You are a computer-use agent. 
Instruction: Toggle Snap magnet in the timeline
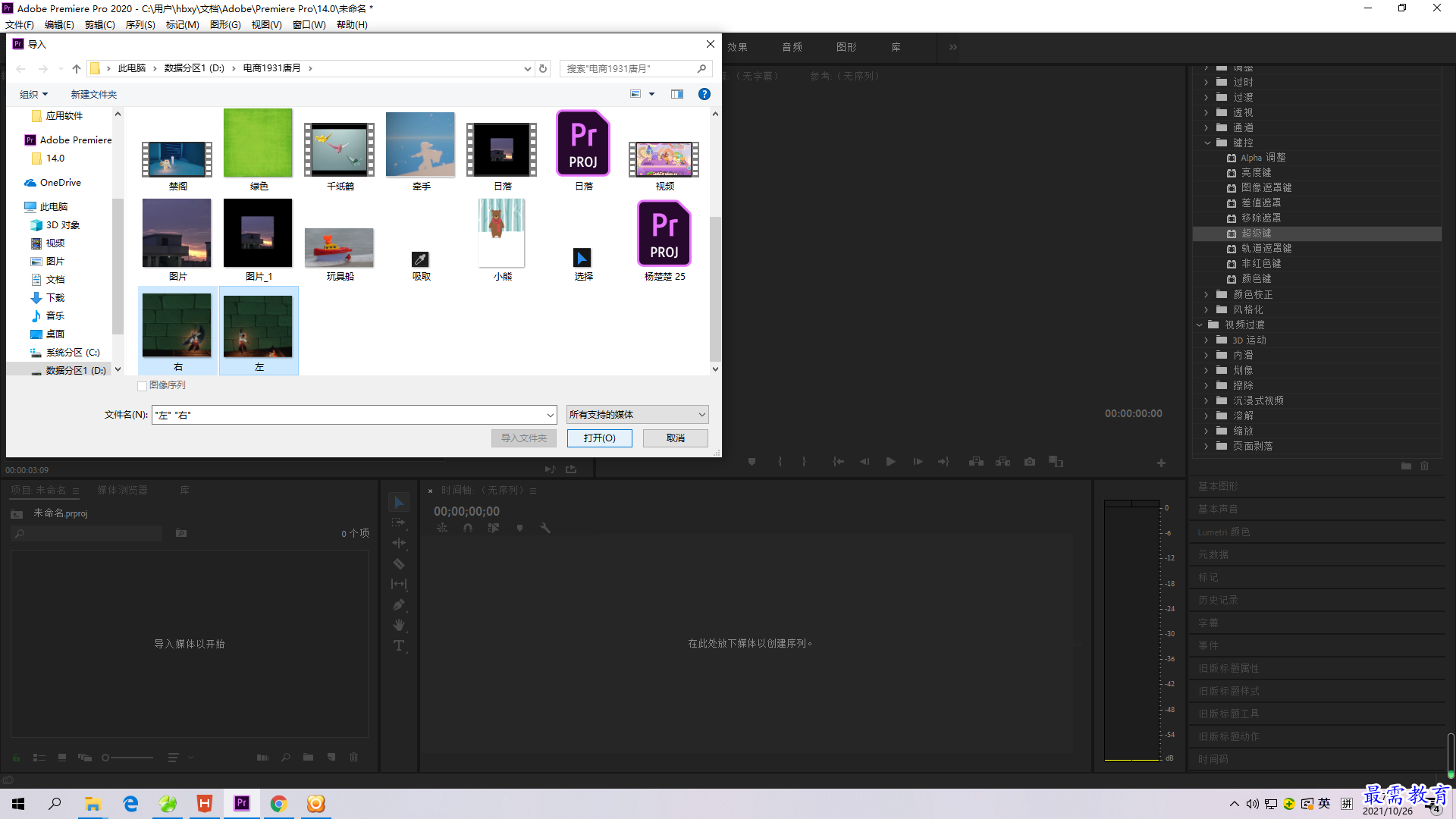pos(468,528)
